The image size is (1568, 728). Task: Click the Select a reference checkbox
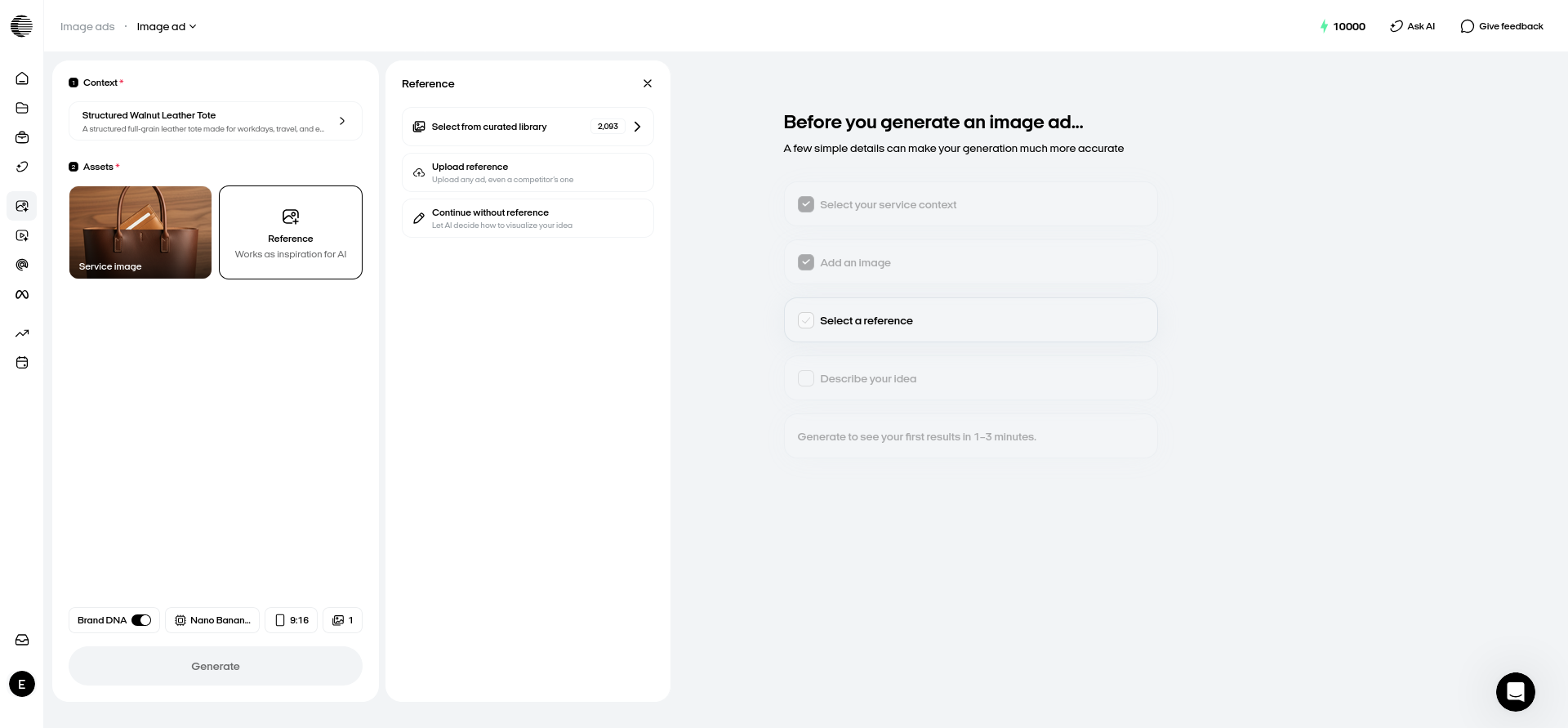(x=806, y=320)
